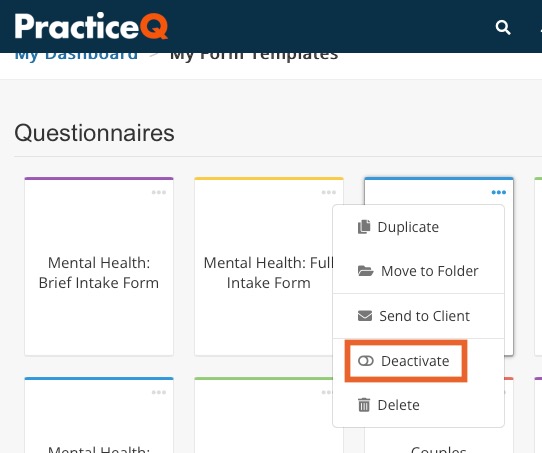Click the Delete trash can icon
The height and width of the screenshot is (453, 542).
[364, 405]
